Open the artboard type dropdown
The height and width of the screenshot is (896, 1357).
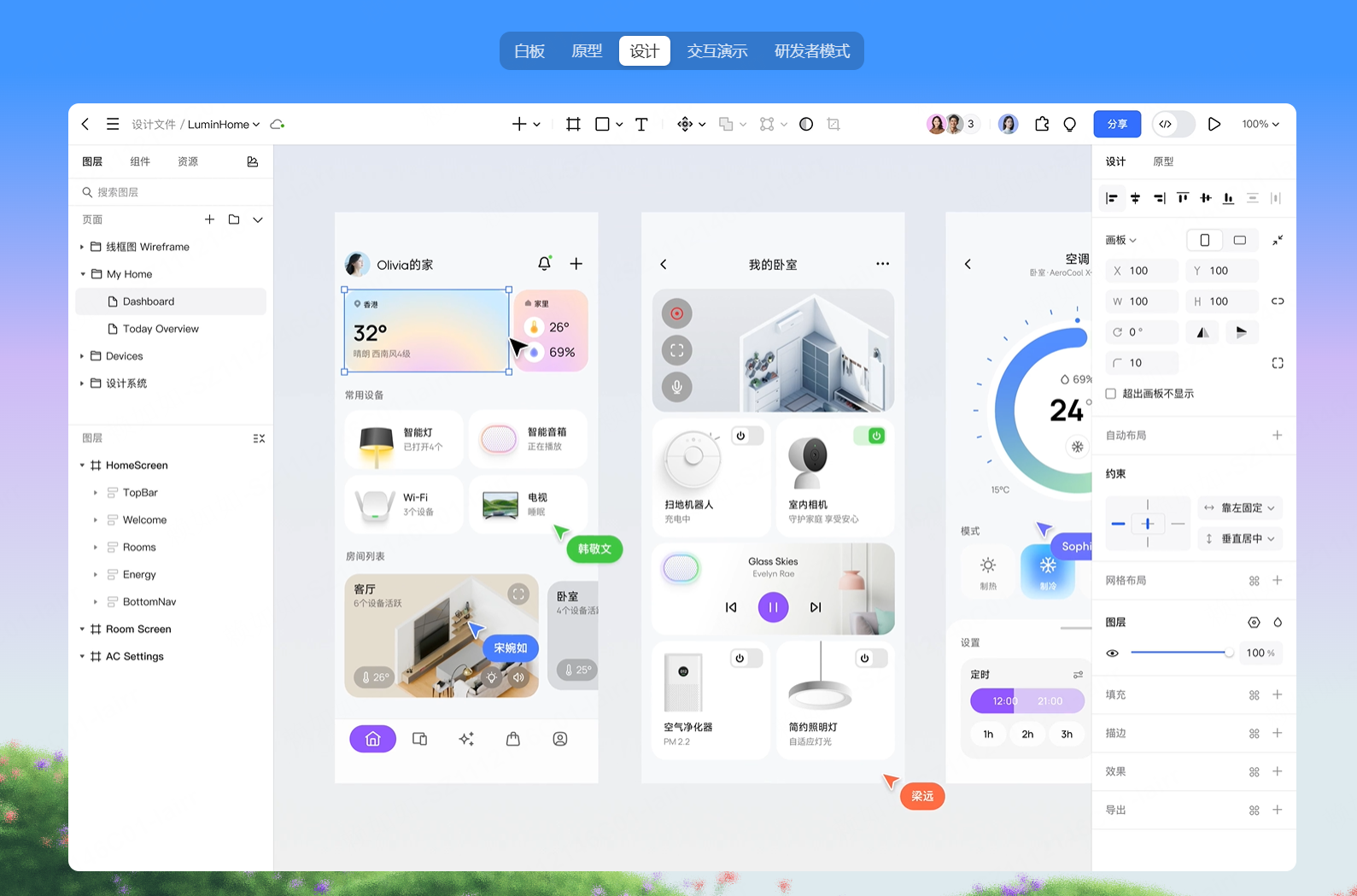tap(1121, 240)
